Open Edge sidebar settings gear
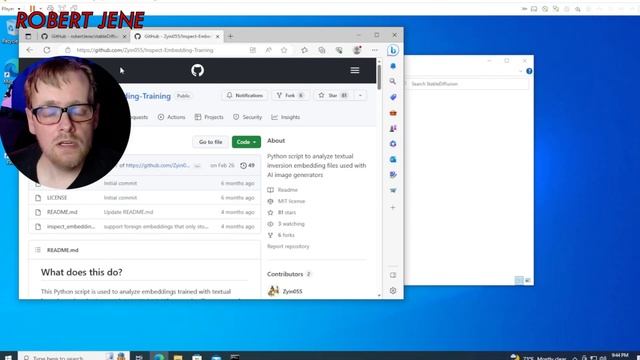Image resolution: width=640 pixels, height=360 pixels. coord(393,291)
